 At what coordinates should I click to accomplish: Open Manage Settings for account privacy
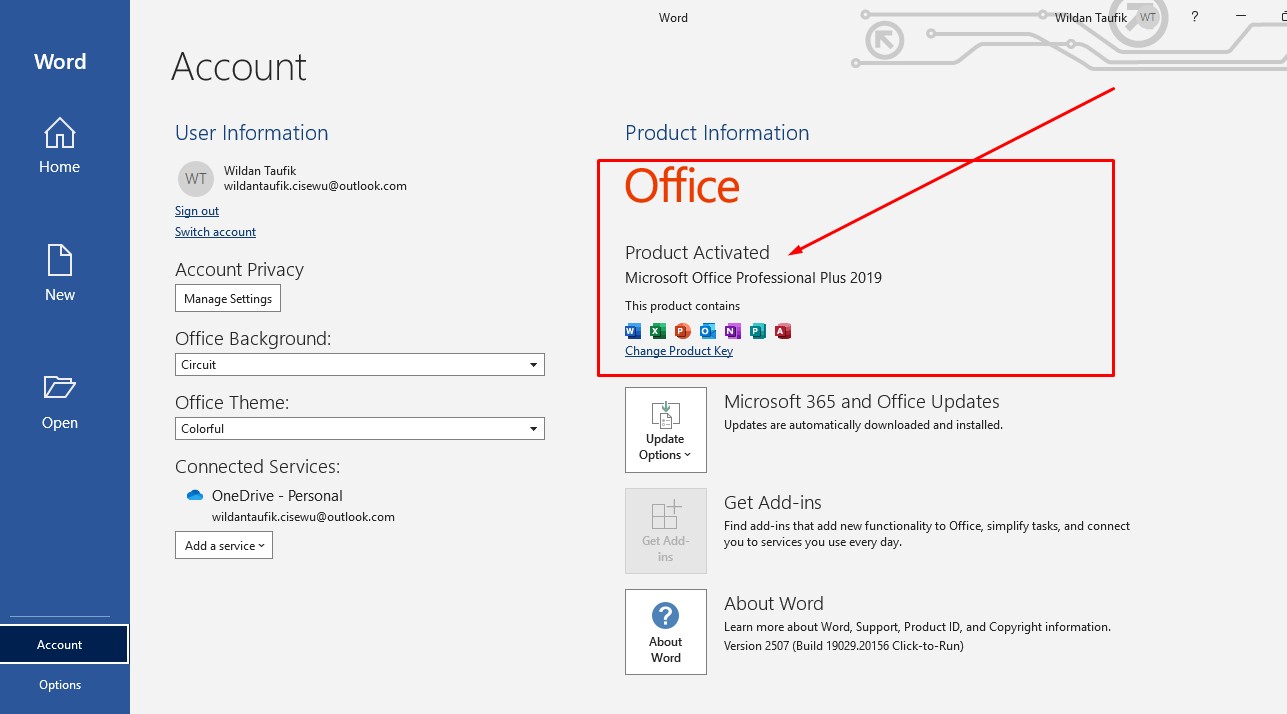[x=228, y=298]
